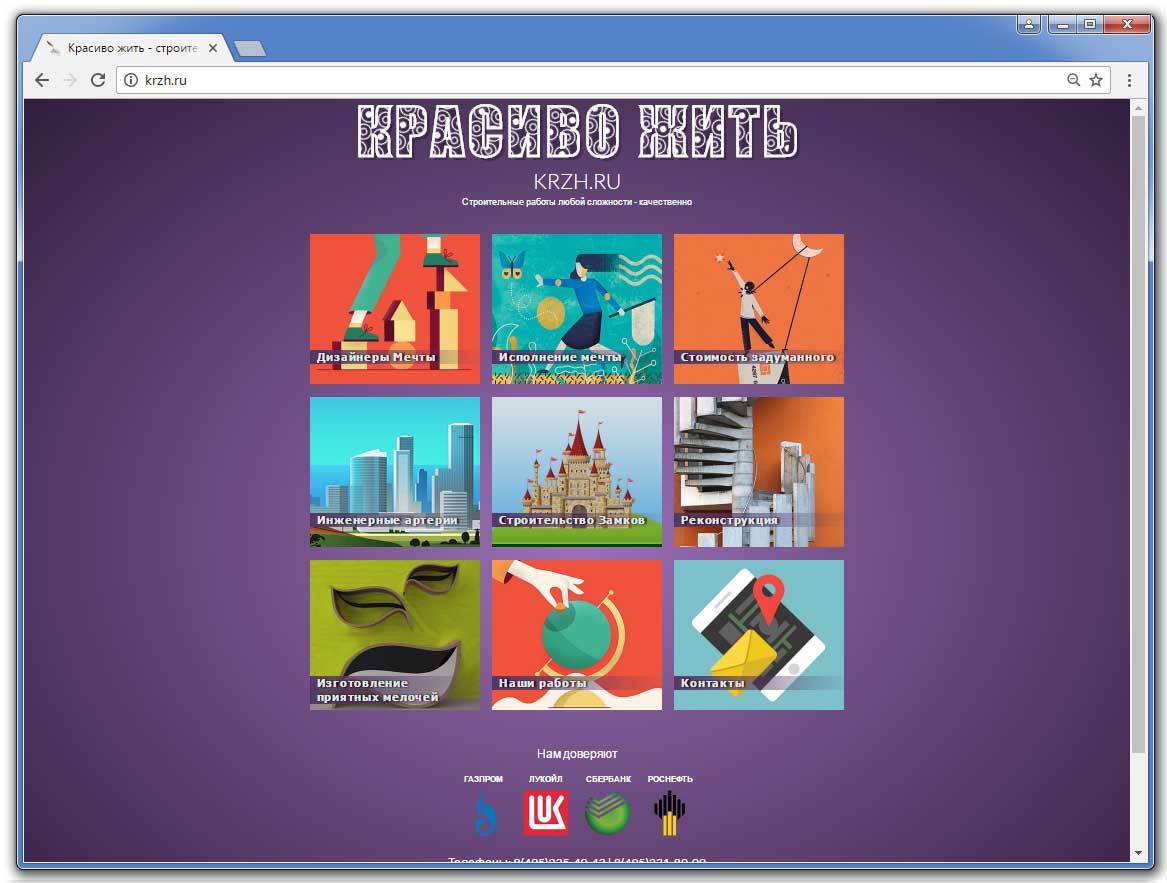Open the zoom magnifier icon in address bar

(x=1073, y=80)
